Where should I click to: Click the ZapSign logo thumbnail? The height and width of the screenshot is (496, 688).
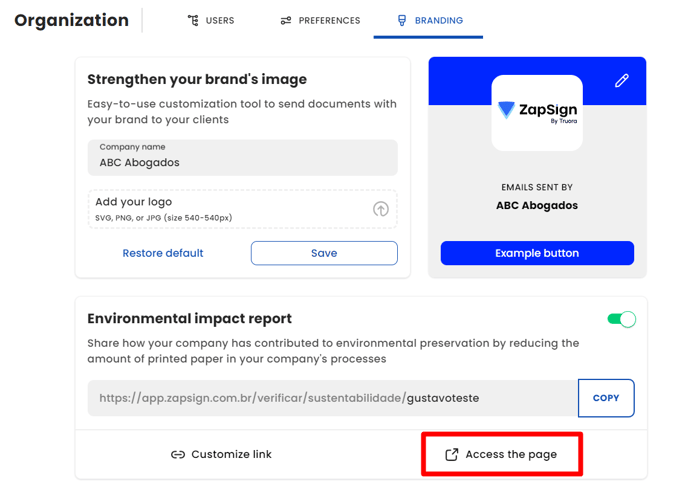coord(537,113)
